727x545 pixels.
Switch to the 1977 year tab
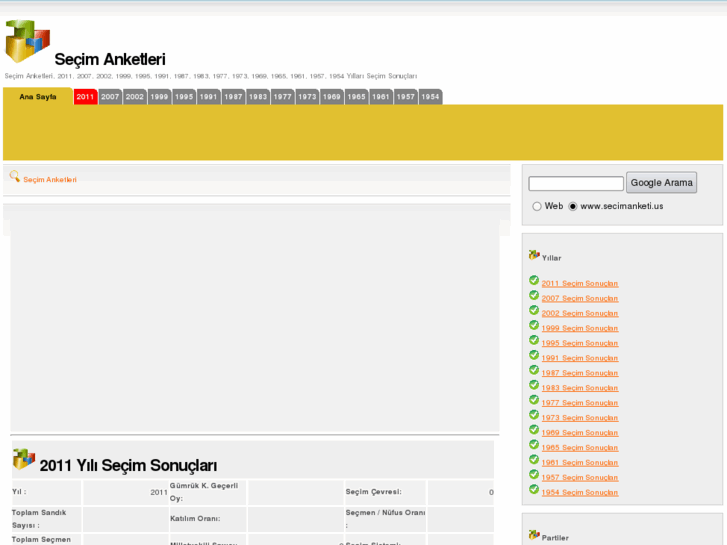282,96
